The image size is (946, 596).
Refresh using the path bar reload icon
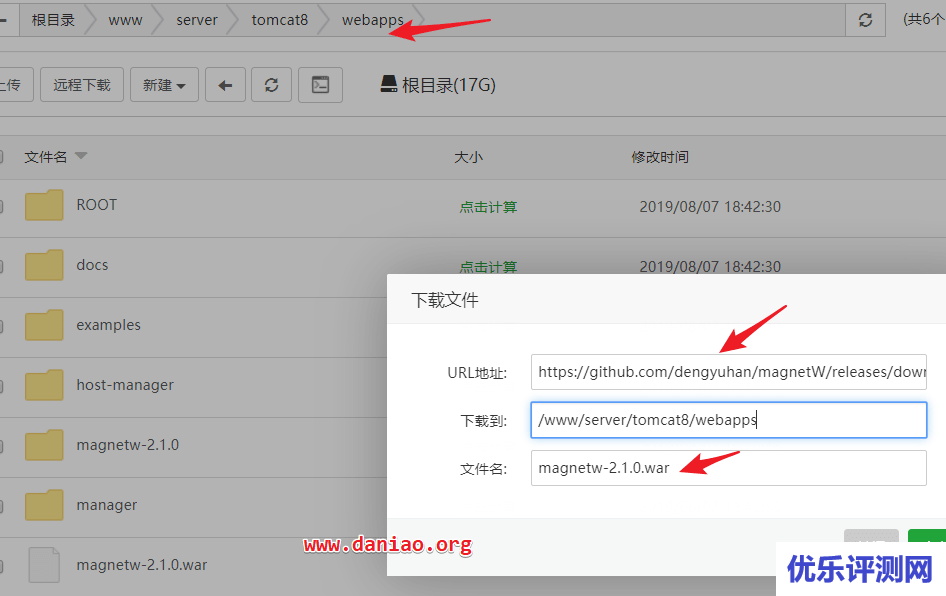[x=865, y=20]
